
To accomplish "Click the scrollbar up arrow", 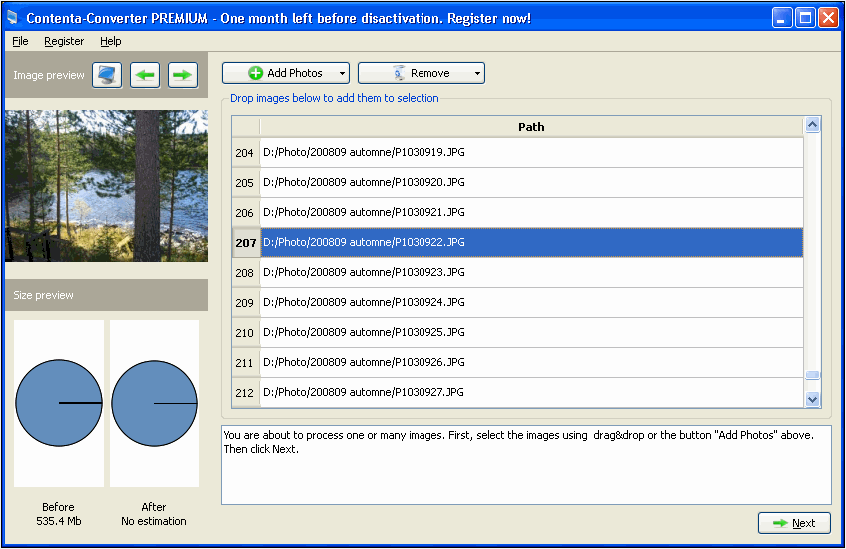I will [x=813, y=125].
